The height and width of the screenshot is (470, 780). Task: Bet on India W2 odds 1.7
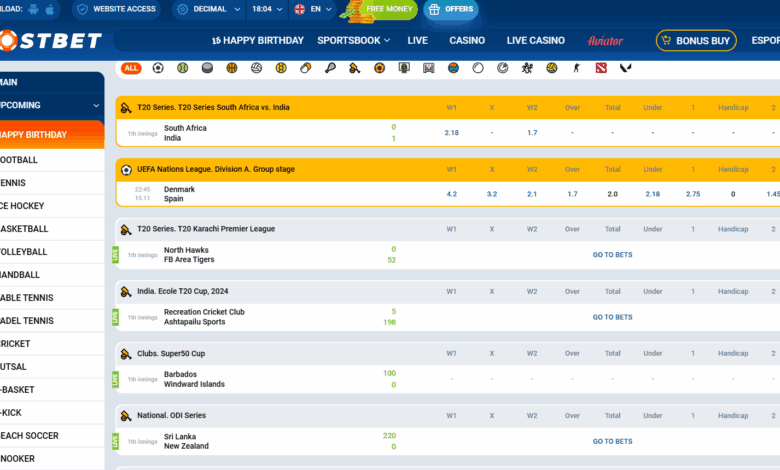click(x=532, y=133)
